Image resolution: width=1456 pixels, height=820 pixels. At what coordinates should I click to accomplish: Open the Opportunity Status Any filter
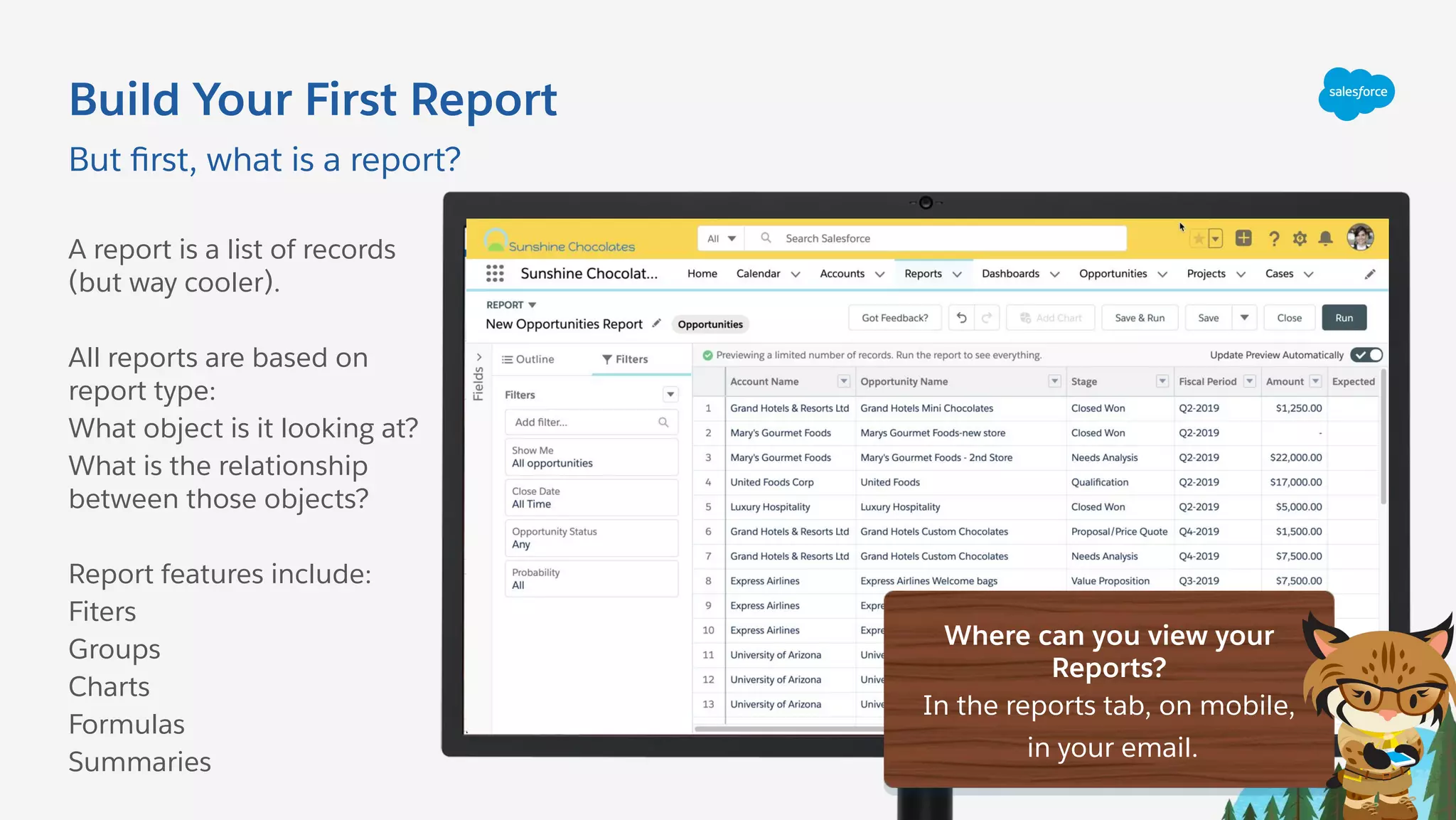[591, 538]
